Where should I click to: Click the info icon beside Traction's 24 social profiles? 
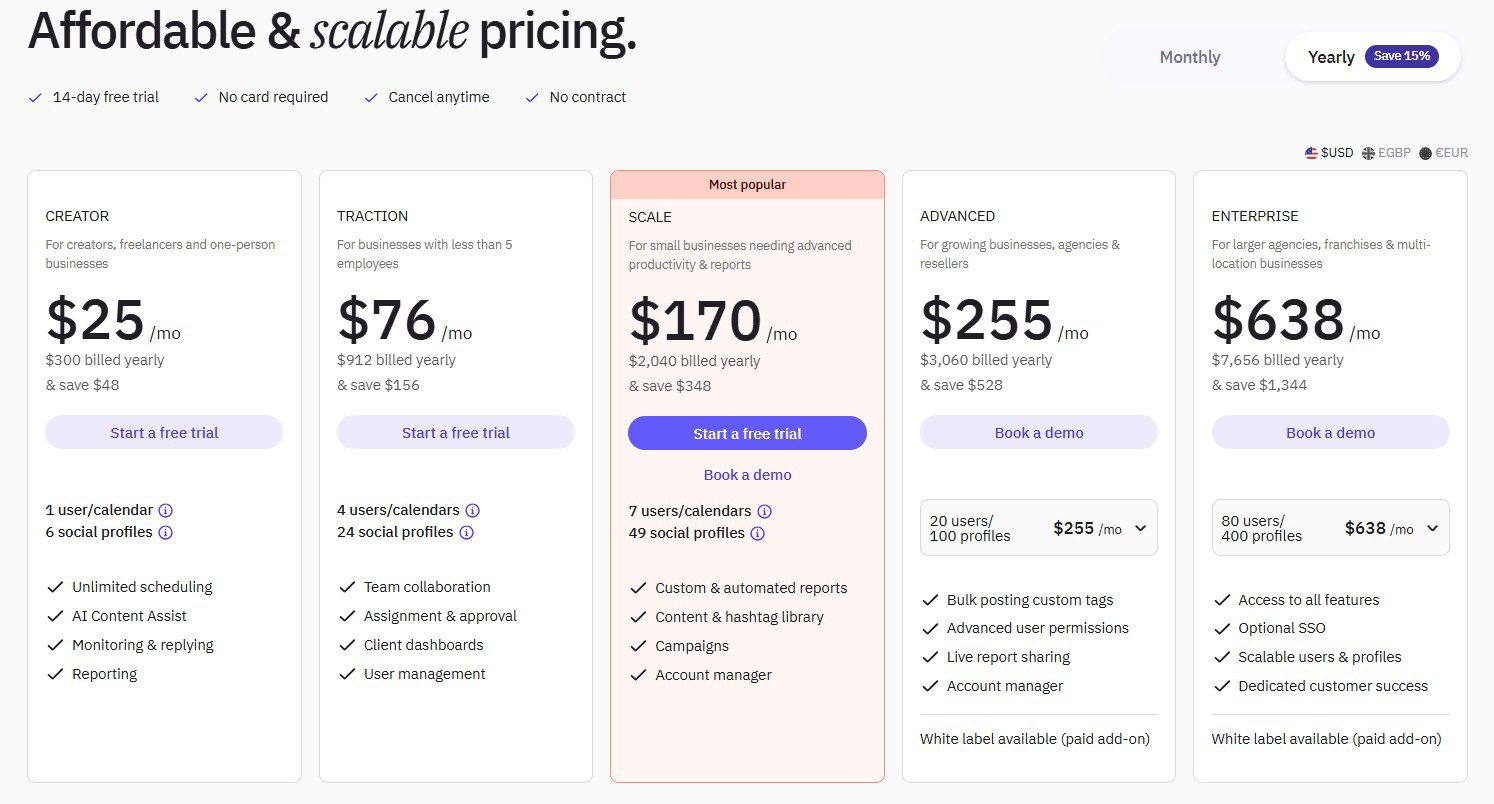(466, 532)
